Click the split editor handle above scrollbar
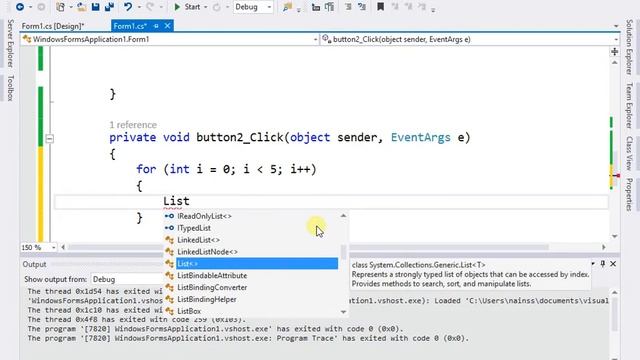 tap(614, 51)
